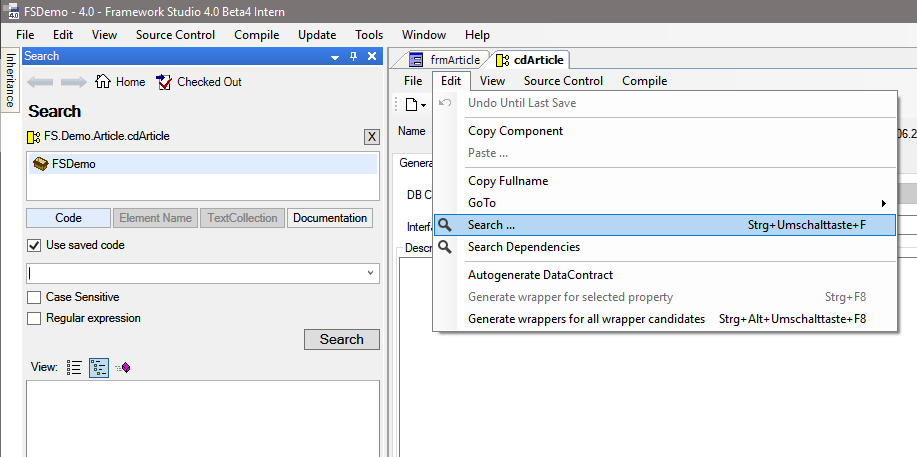917x457 pixels.
Task: Open the document View menu
Action: [492, 81]
